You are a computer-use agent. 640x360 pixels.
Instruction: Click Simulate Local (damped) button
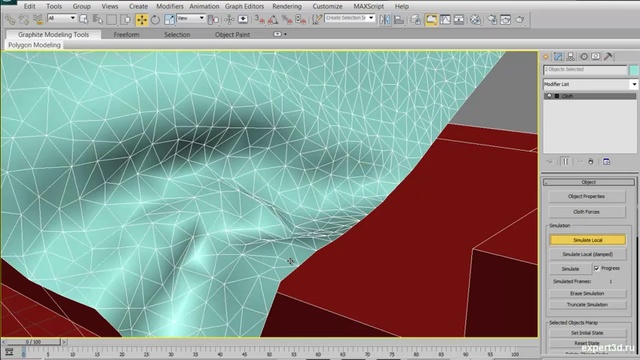(587, 254)
